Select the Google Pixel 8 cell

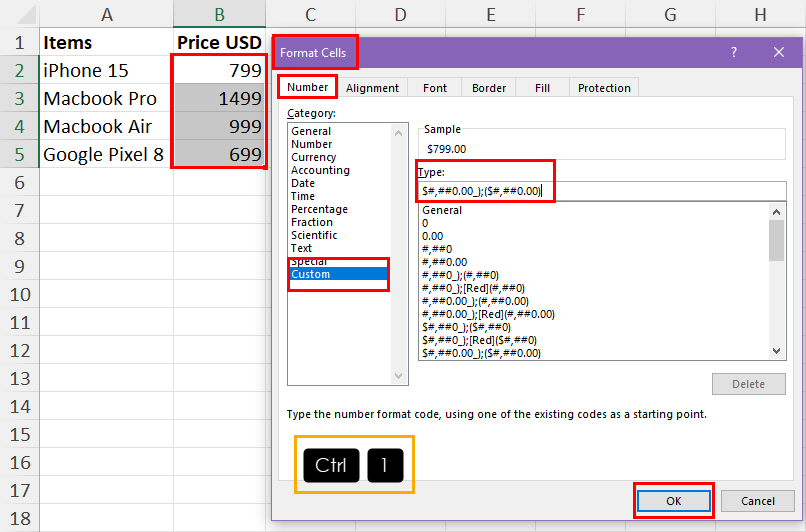coord(106,154)
